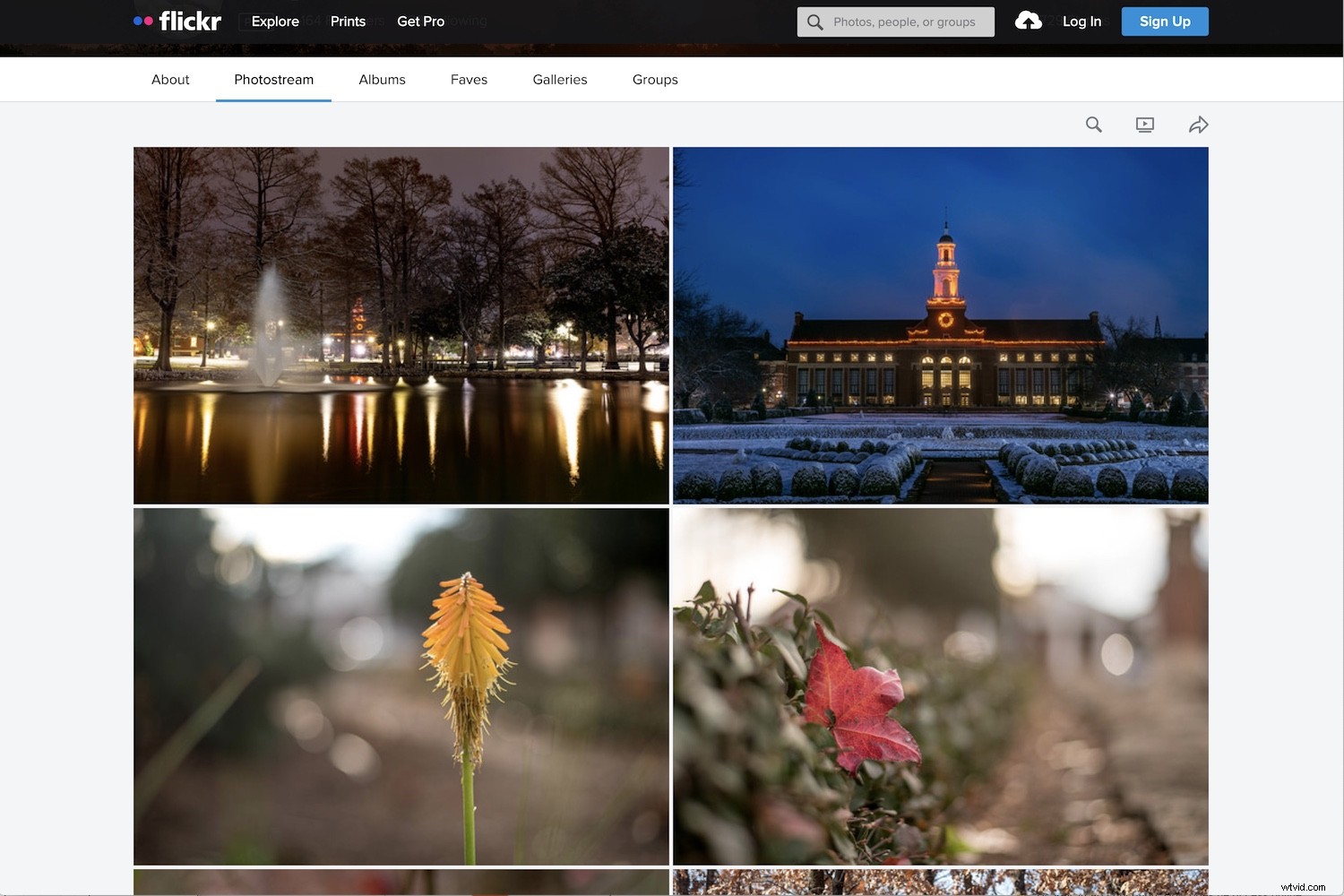Switch to the Albums tab

click(382, 79)
